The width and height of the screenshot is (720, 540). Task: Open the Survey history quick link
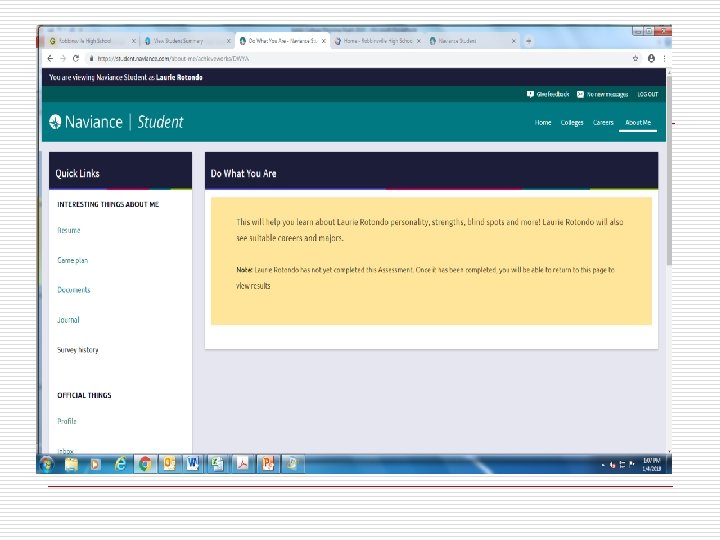pos(78,350)
